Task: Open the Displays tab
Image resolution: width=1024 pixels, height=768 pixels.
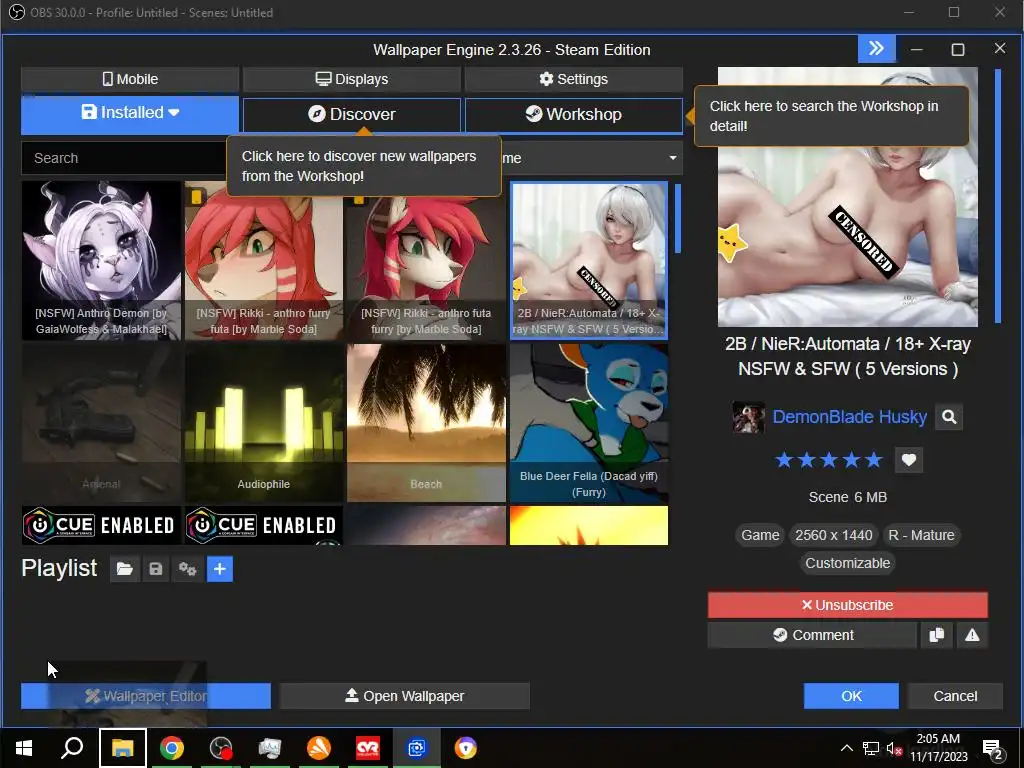Action: tap(351, 79)
